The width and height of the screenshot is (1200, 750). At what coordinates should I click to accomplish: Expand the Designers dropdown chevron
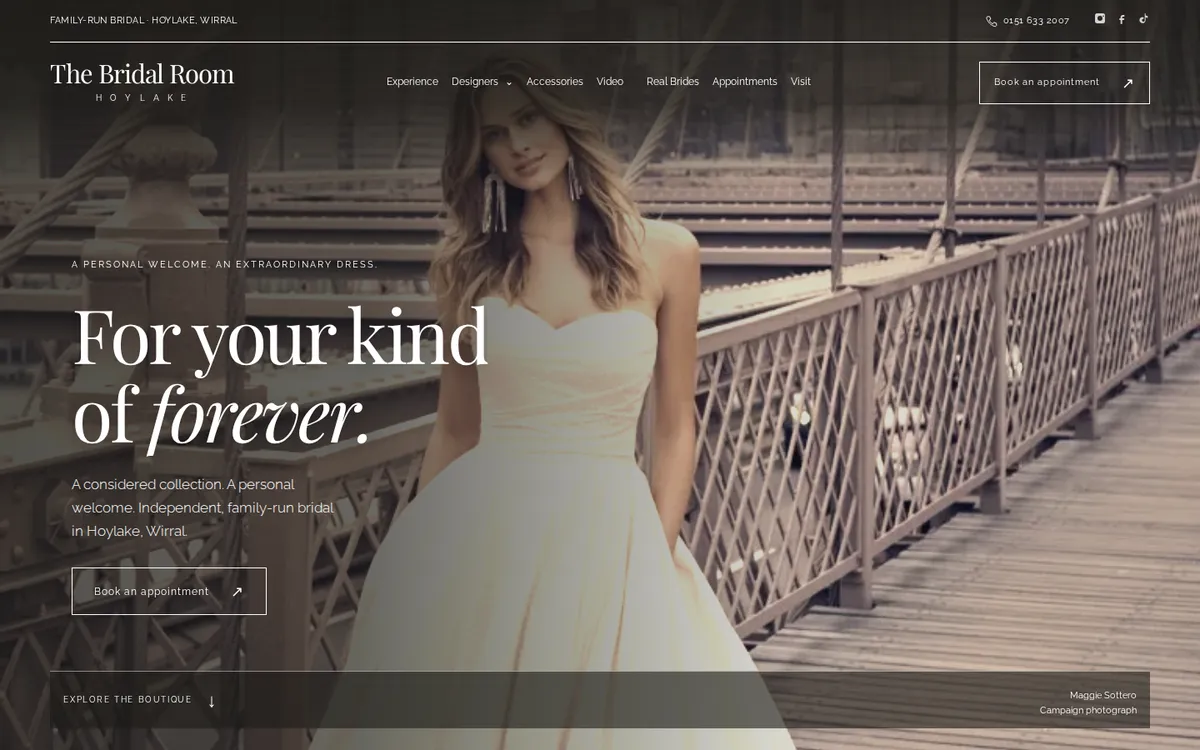(509, 83)
